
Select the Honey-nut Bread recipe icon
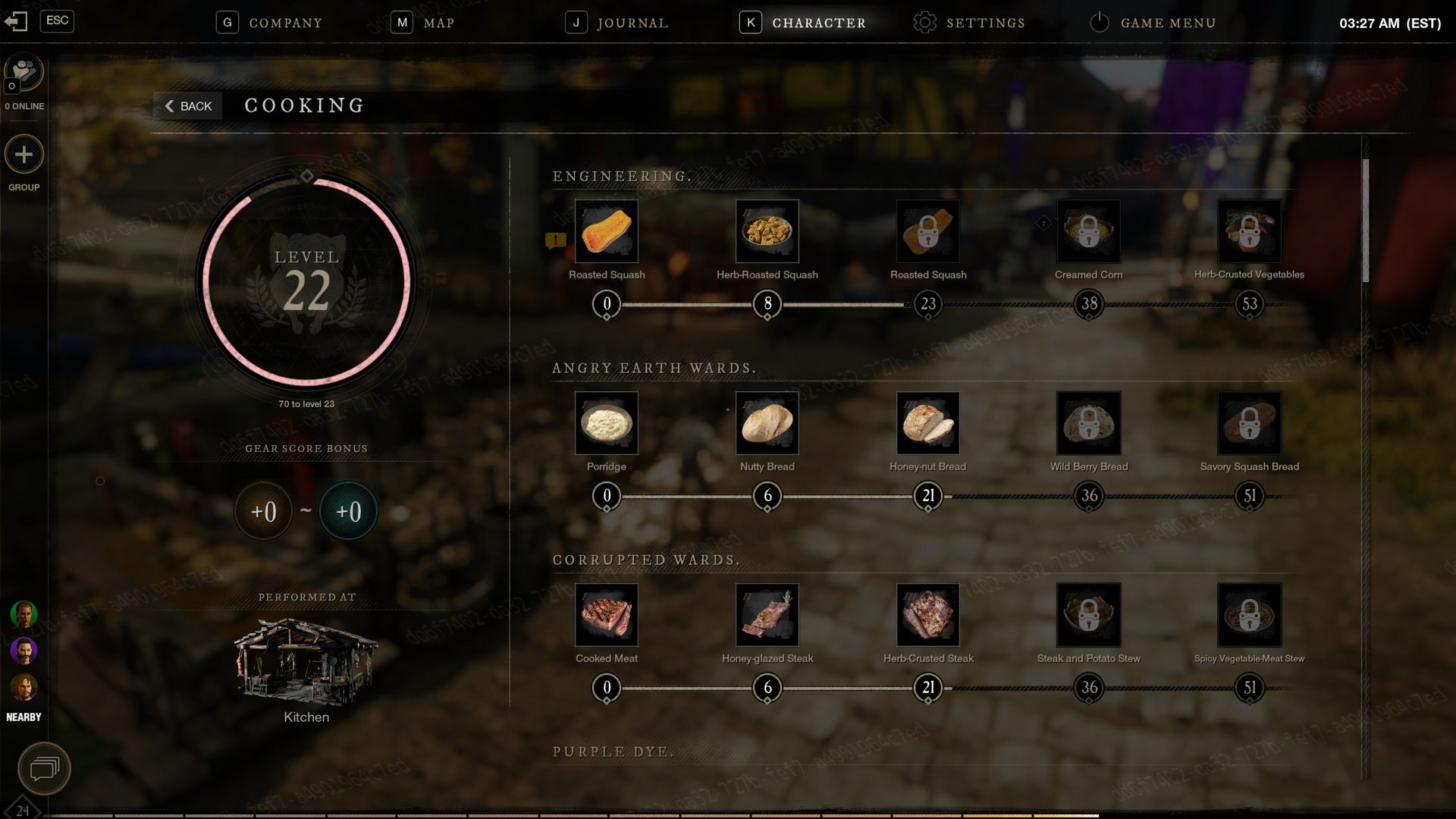click(927, 423)
